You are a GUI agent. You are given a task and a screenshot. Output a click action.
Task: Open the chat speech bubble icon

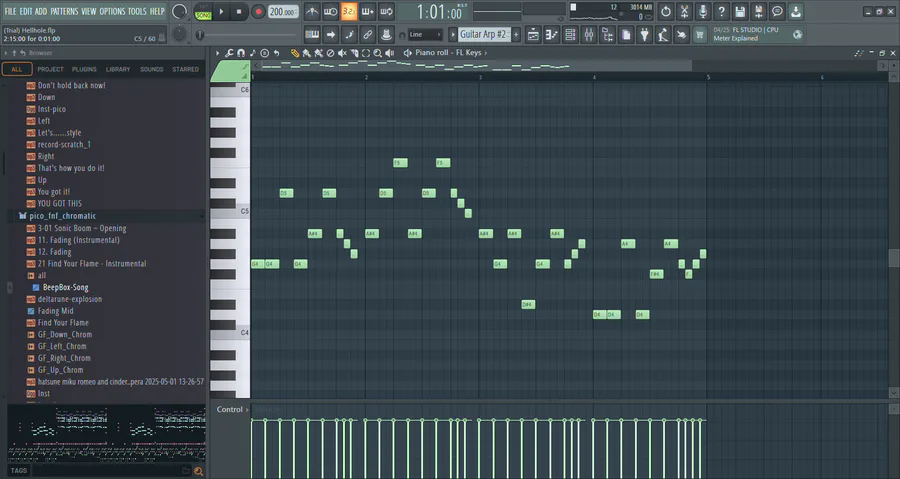[777, 11]
